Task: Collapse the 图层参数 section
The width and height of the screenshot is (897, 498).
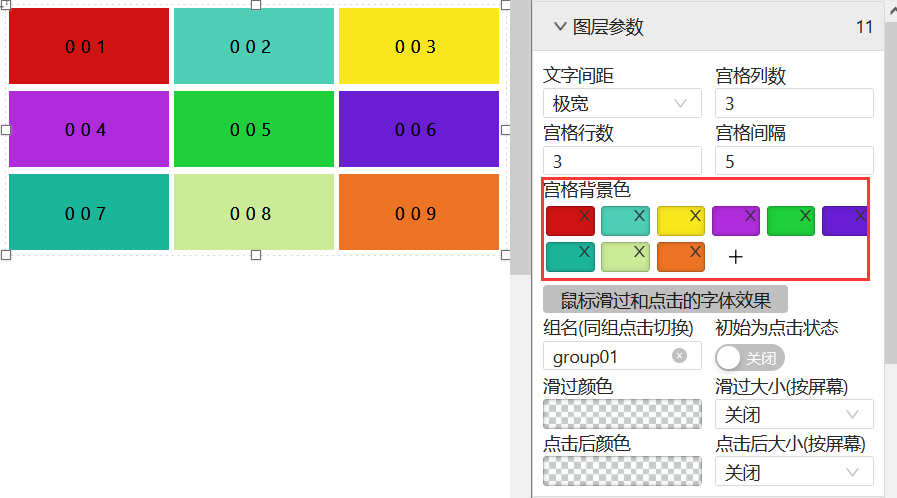Action: [560, 26]
